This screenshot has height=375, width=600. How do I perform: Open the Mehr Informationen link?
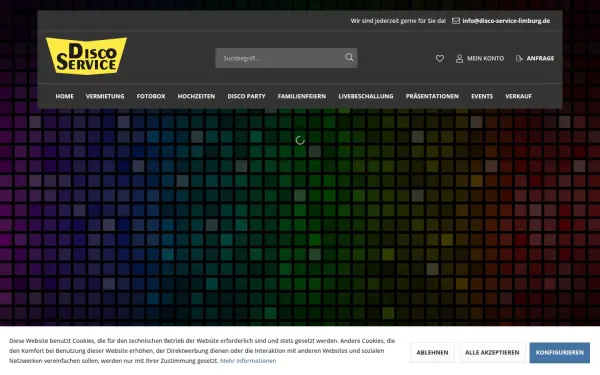coord(248,361)
